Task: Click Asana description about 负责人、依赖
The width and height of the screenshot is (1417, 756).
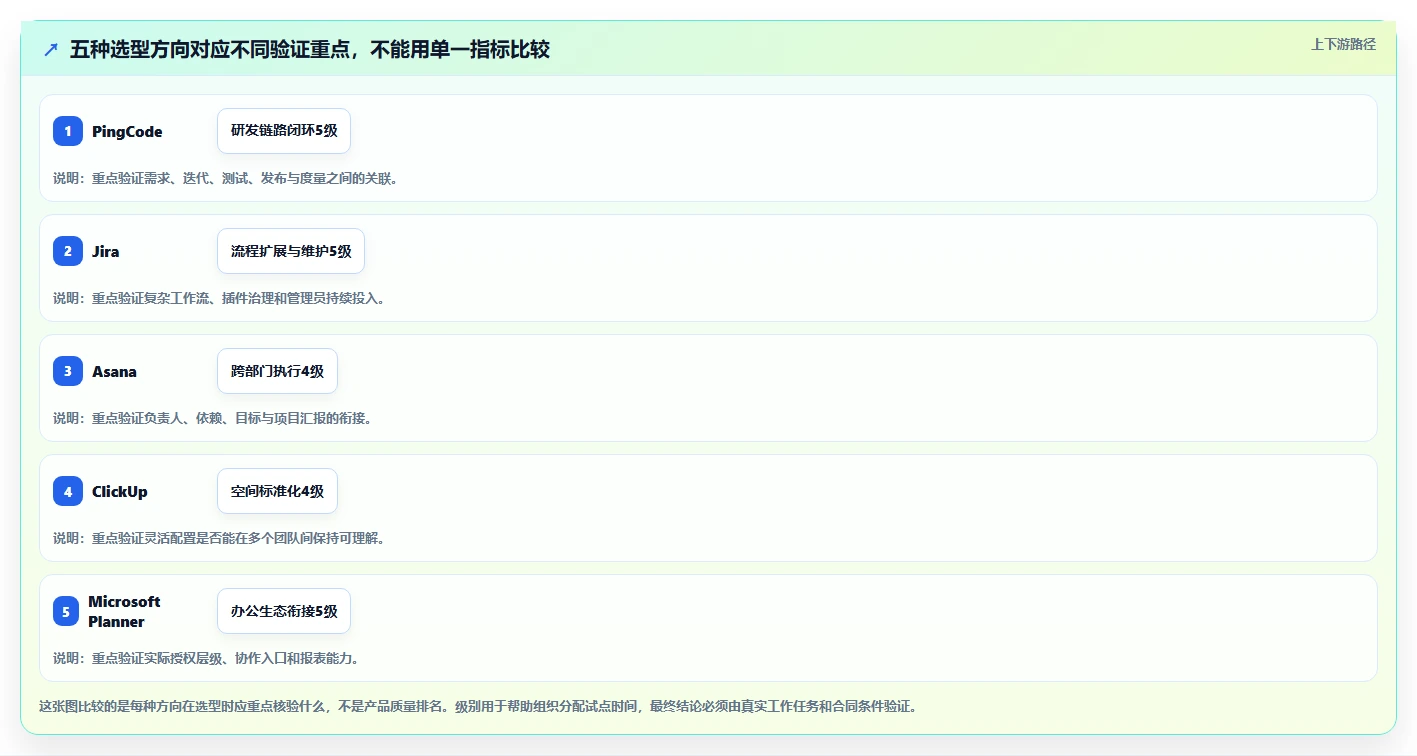Action: (212, 418)
